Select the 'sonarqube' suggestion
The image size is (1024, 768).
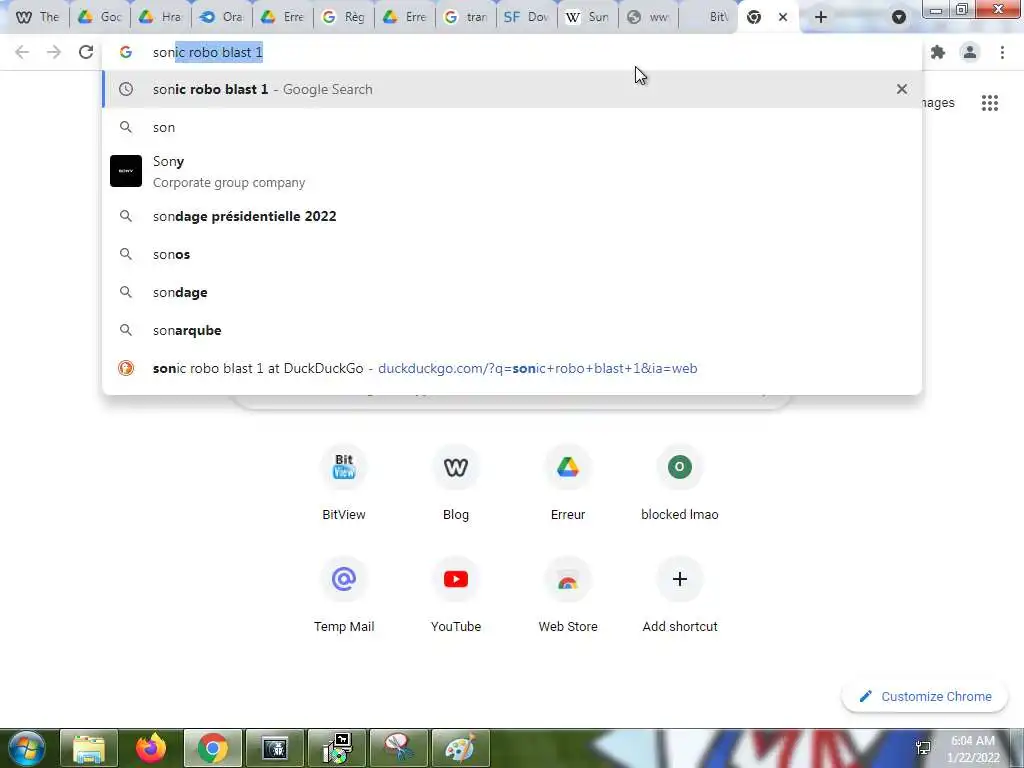click(x=512, y=330)
